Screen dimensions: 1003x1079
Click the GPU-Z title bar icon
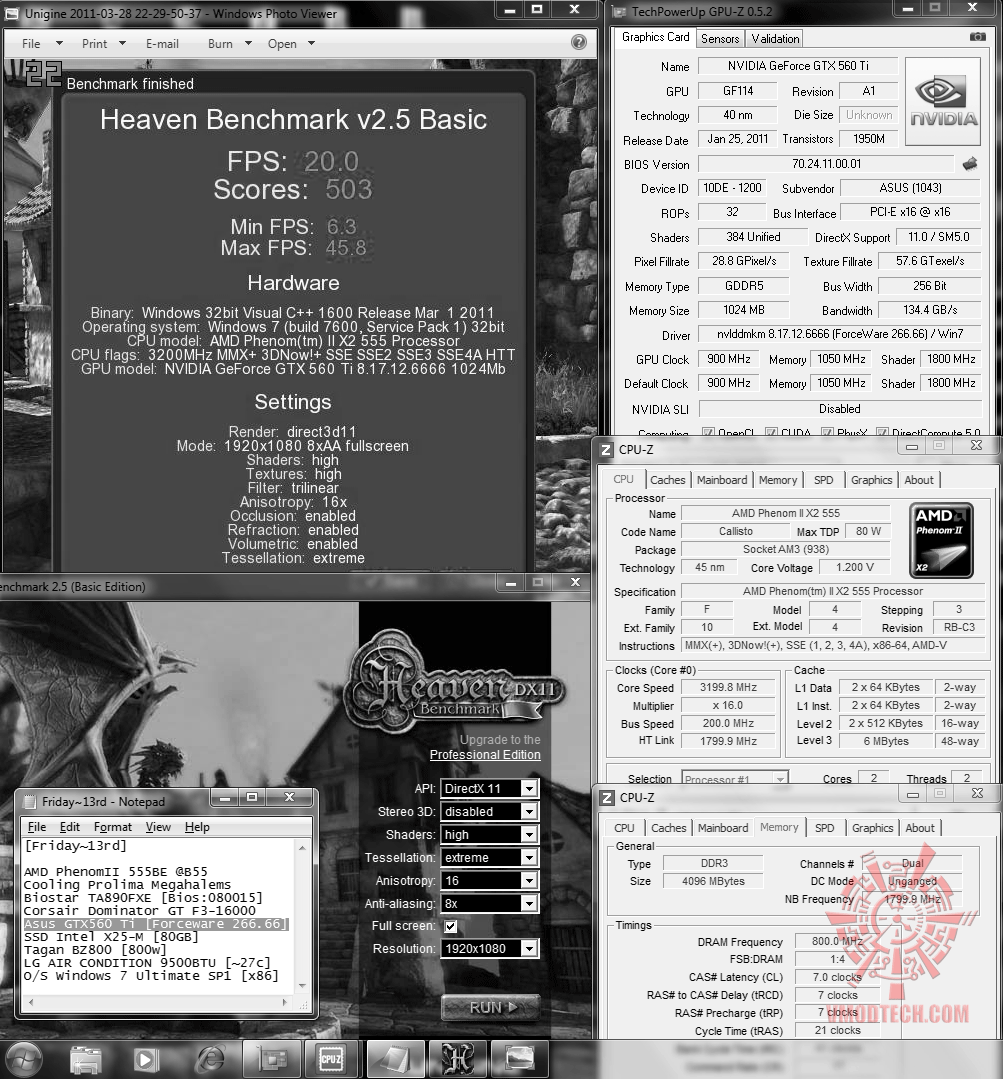tap(619, 12)
